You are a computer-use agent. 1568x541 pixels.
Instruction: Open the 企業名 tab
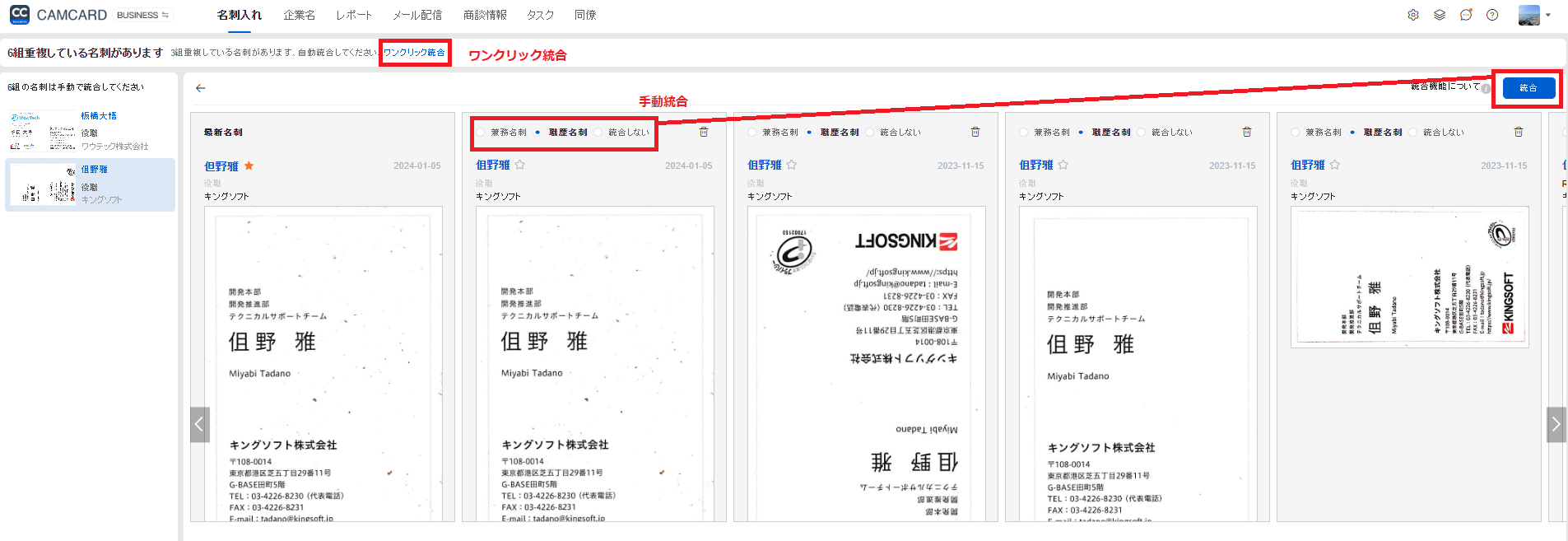point(299,15)
